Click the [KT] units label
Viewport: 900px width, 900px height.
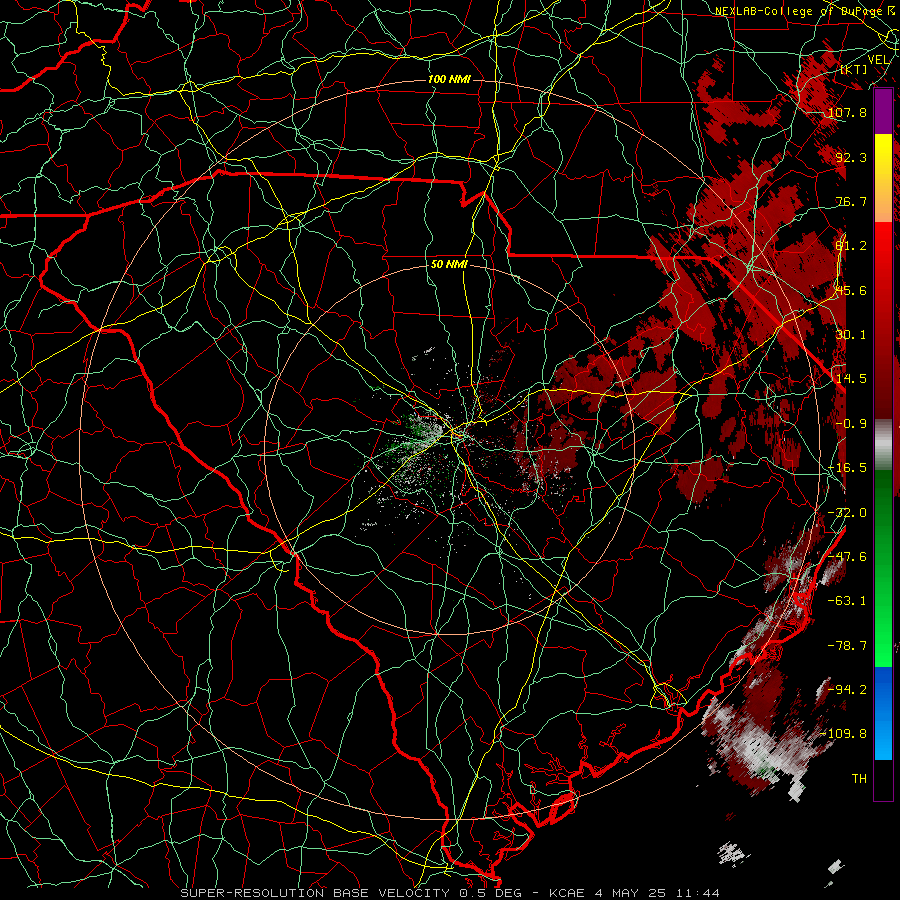coord(854,70)
